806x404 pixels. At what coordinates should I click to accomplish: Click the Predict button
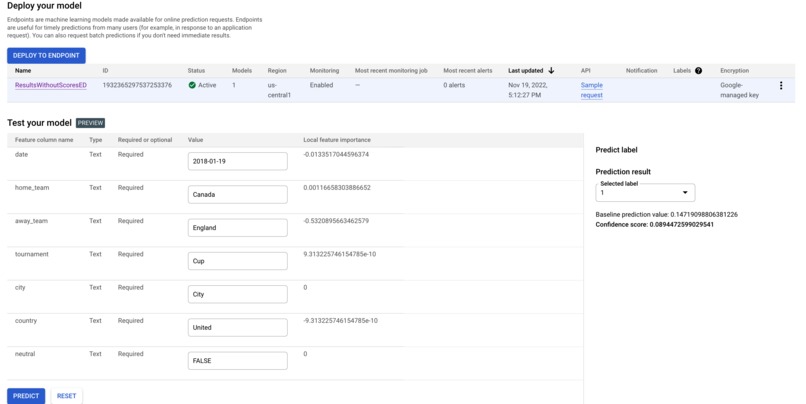click(26, 396)
